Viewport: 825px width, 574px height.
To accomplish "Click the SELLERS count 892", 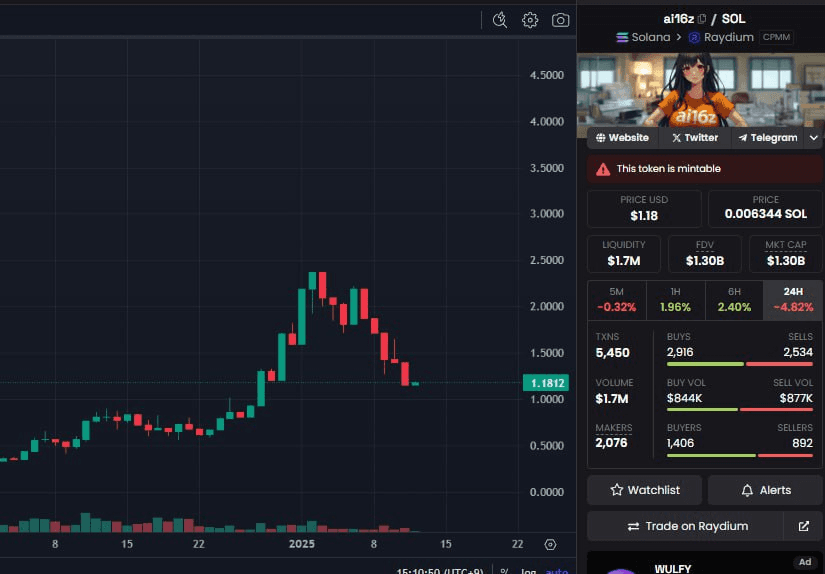I will pyautogui.click(x=803, y=444).
